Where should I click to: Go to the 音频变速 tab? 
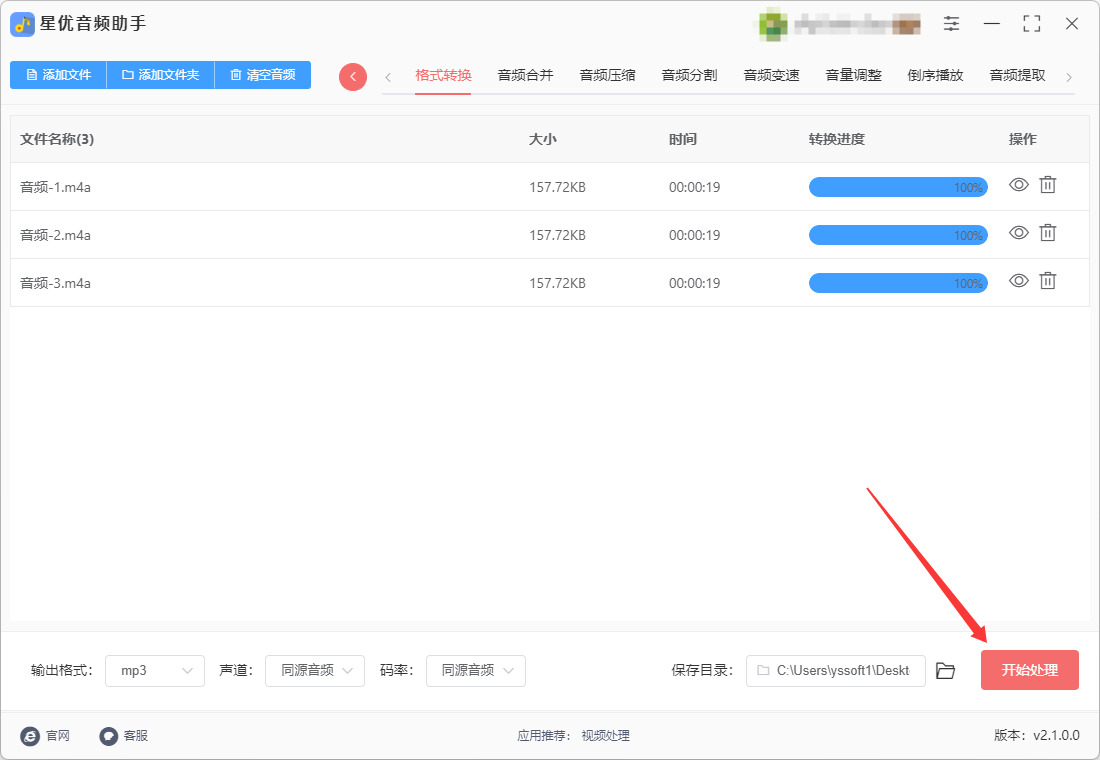coord(772,75)
